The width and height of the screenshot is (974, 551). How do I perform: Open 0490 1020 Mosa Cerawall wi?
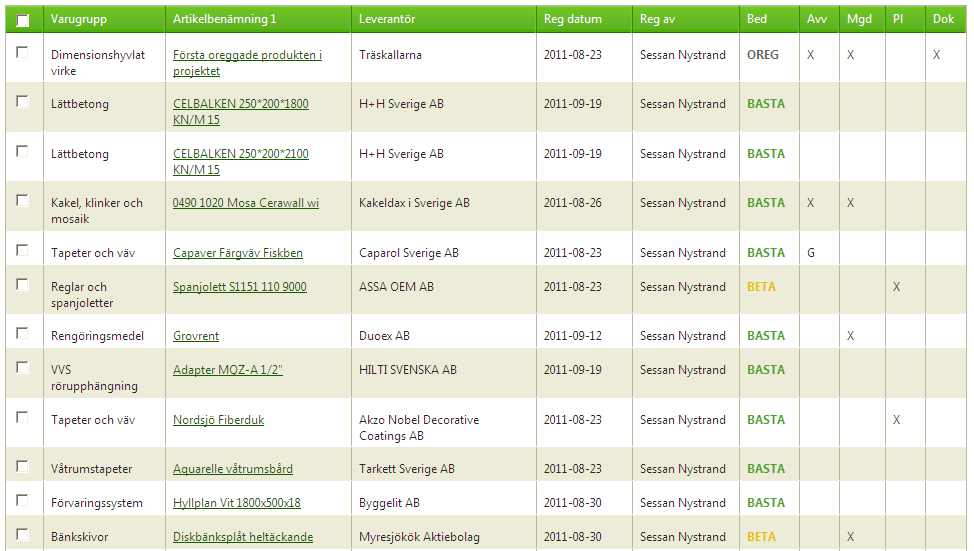(245, 203)
